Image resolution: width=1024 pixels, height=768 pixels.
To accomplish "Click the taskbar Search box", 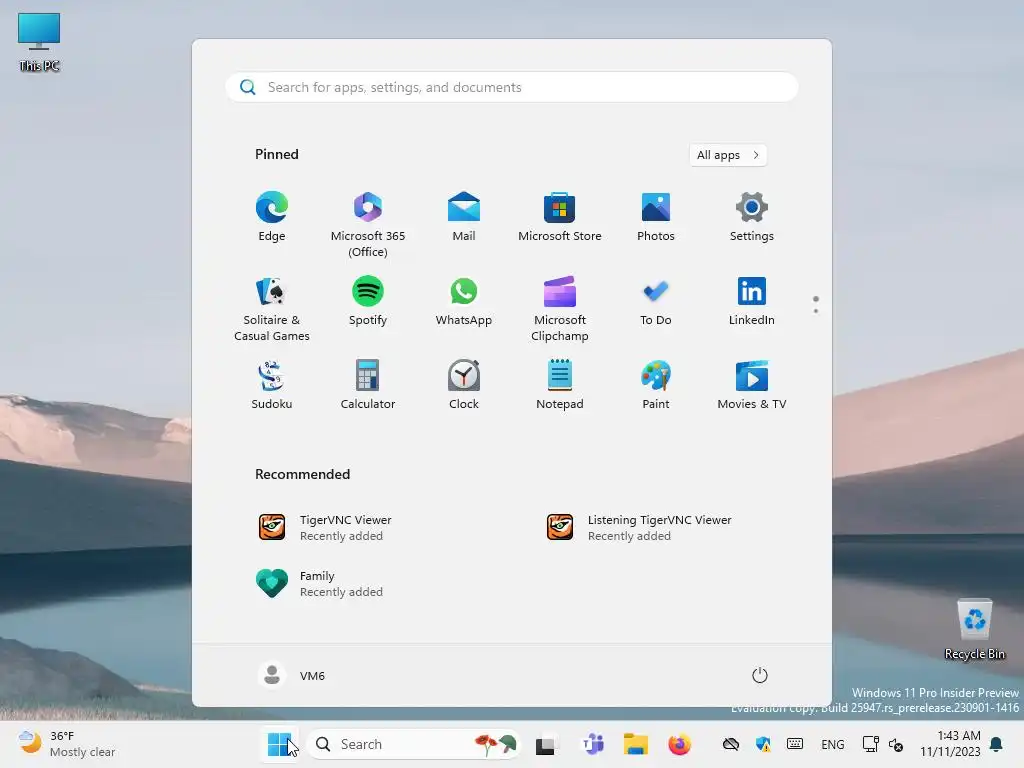I will point(414,744).
